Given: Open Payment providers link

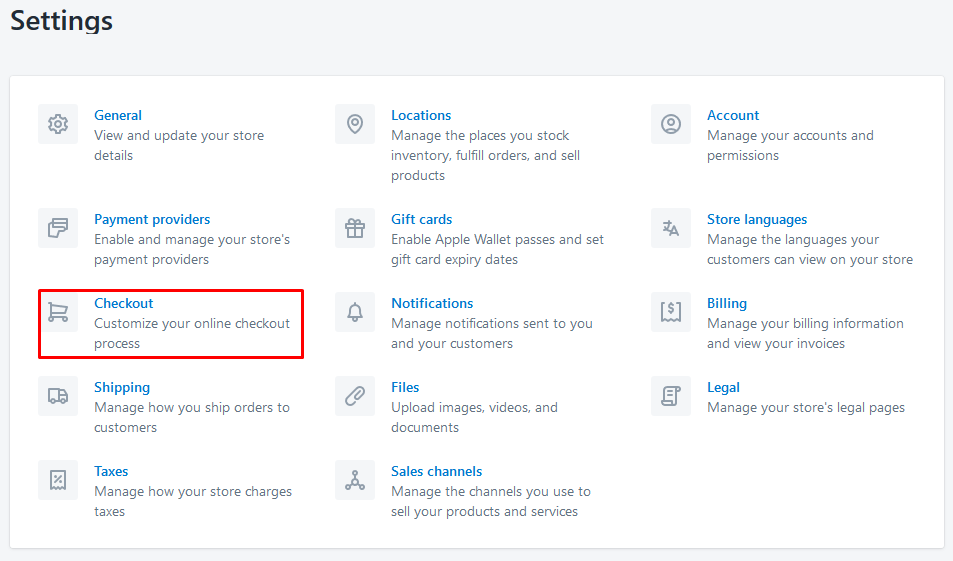Looking at the screenshot, I should [152, 219].
